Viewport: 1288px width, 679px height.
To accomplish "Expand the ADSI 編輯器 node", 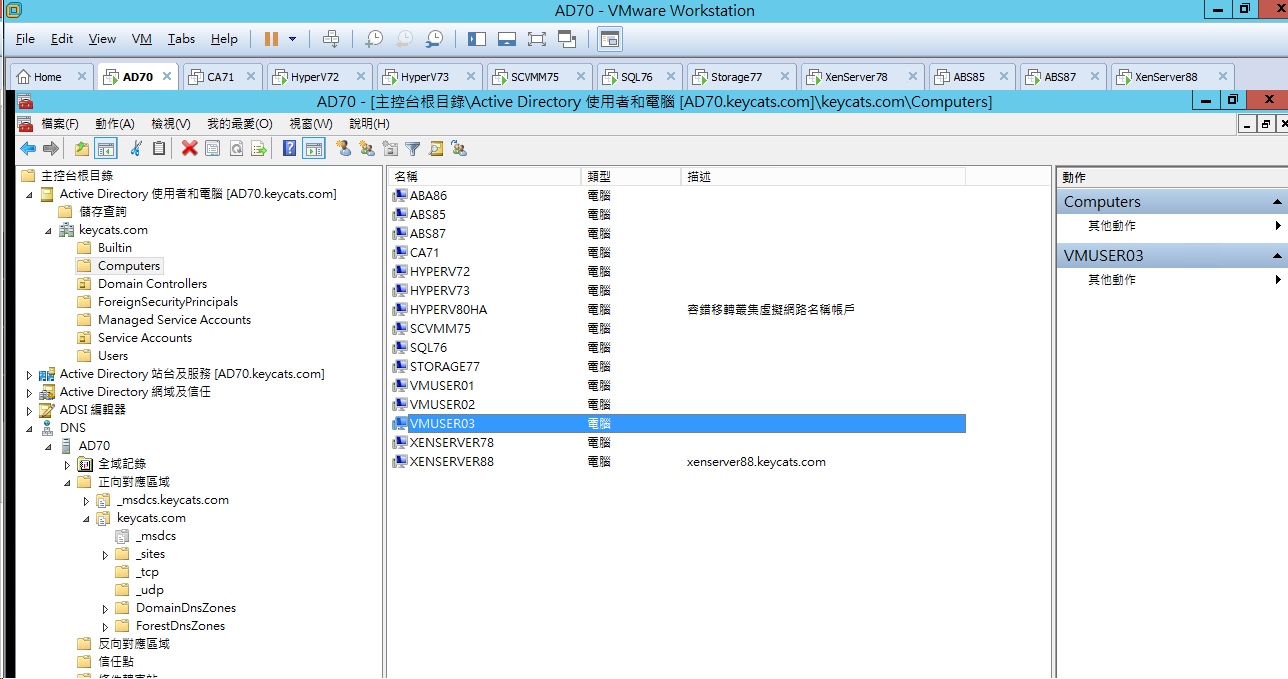I will tap(29, 410).
